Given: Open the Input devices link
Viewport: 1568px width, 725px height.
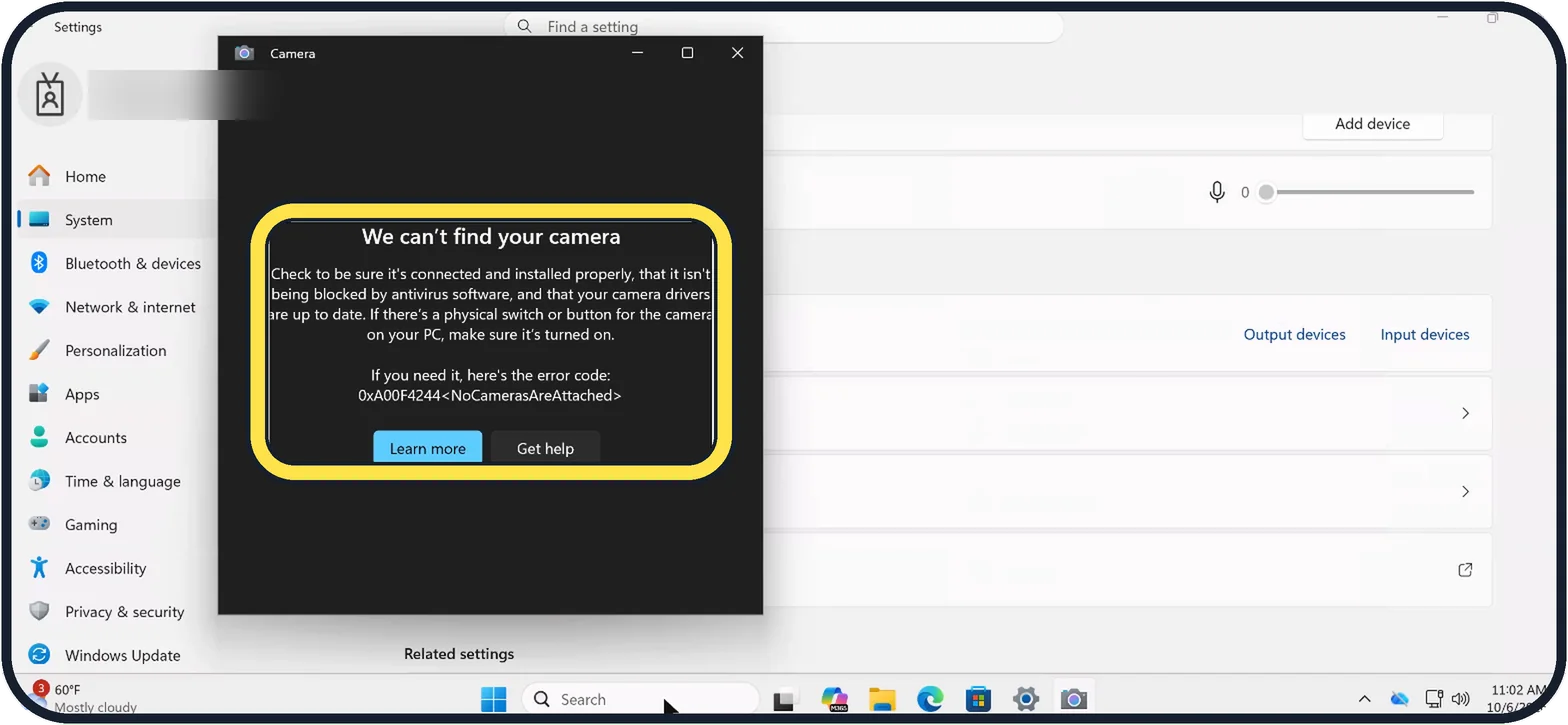Looking at the screenshot, I should point(1425,334).
